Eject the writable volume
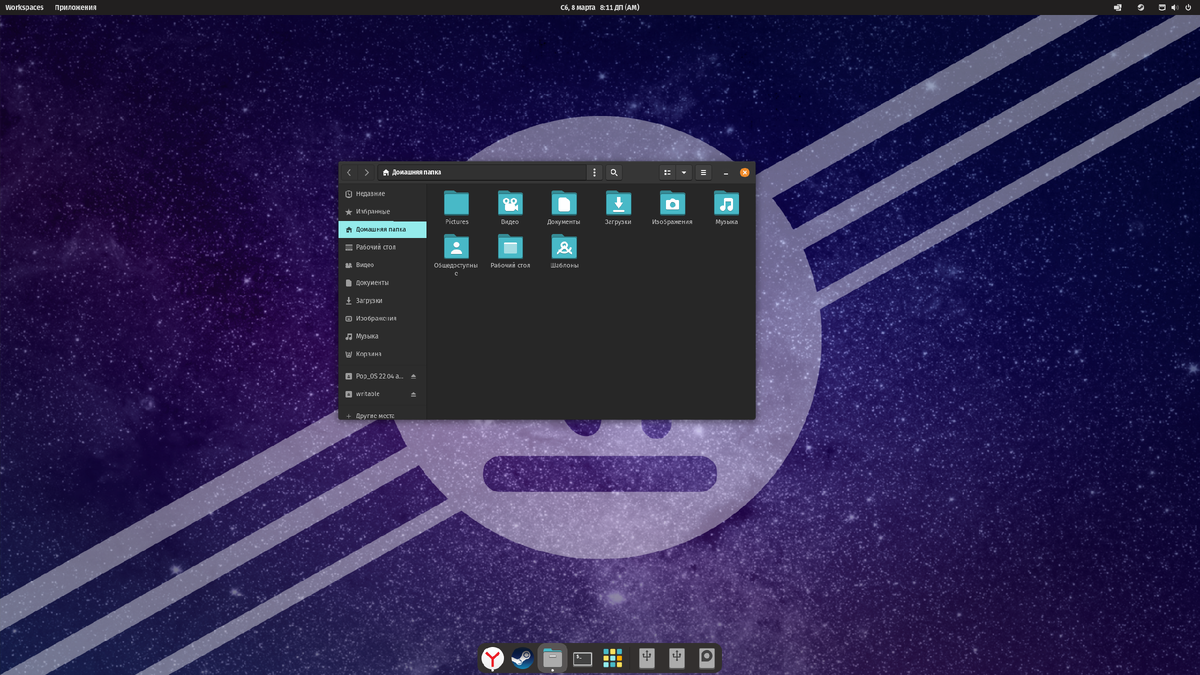The image size is (1200, 675). click(414, 394)
